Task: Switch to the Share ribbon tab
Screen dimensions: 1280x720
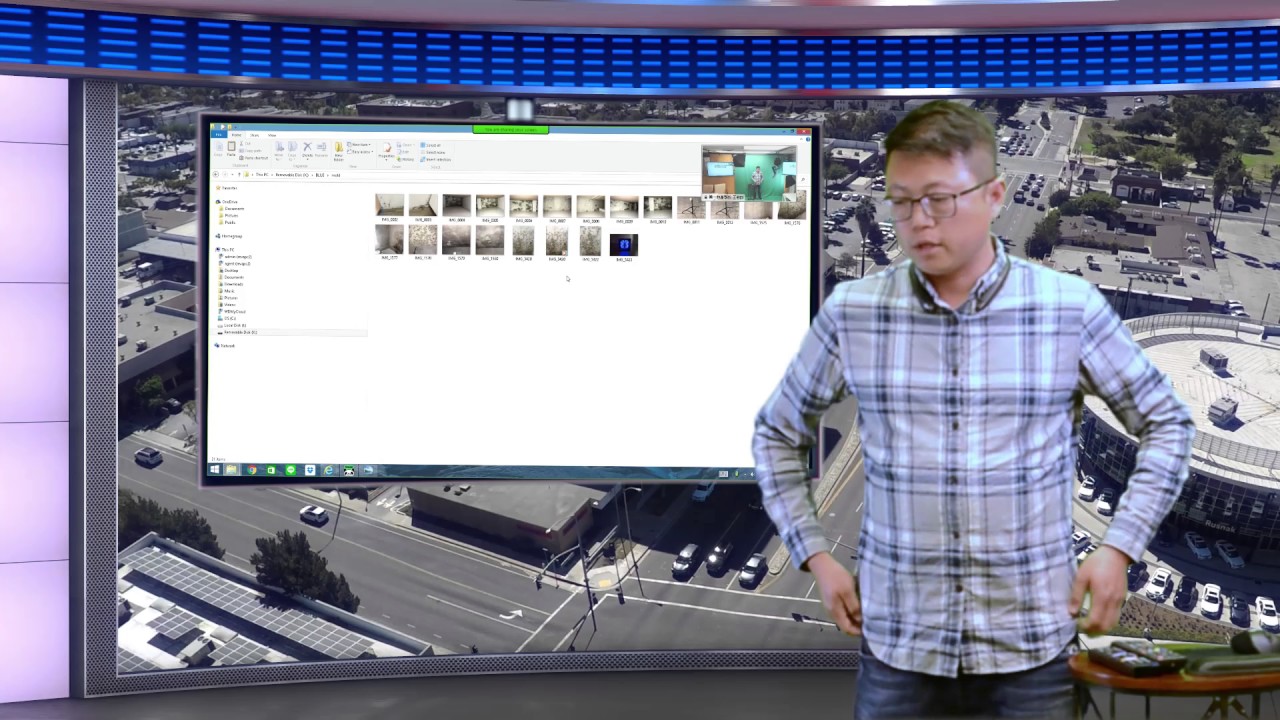Action: [x=254, y=135]
